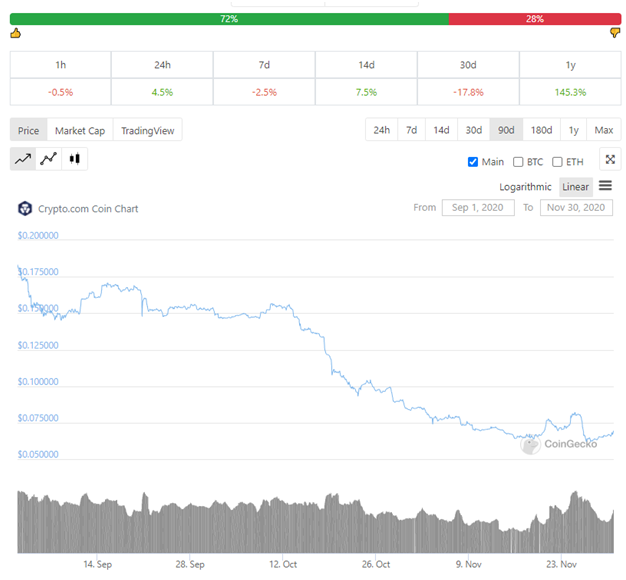Click the 28. Sep date axis label
Viewport: 626px width, 580px height.
tap(190, 564)
